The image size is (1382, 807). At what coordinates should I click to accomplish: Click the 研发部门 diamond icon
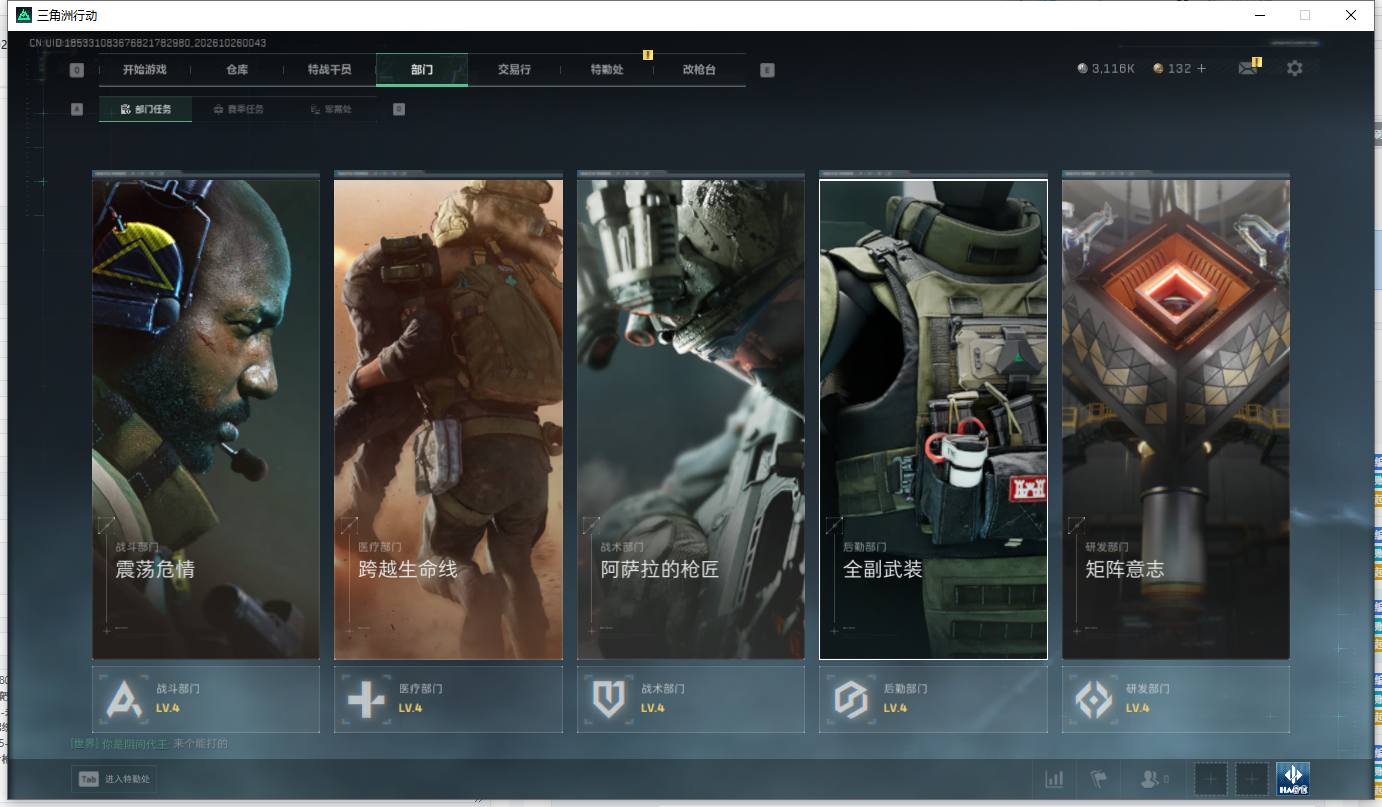point(1094,699)
